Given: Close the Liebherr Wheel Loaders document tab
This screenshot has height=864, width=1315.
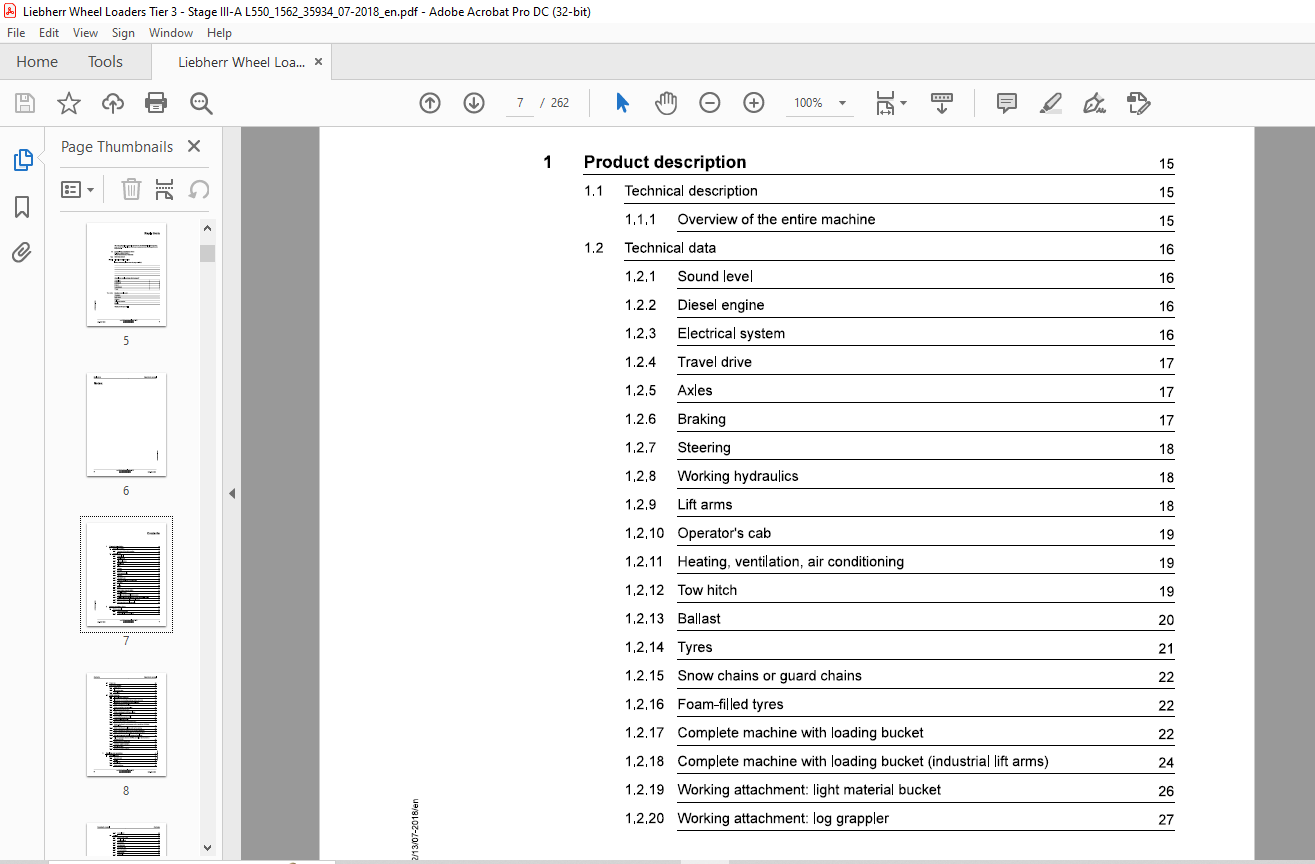Looking at the screenshot, I should tap(318, 62).
